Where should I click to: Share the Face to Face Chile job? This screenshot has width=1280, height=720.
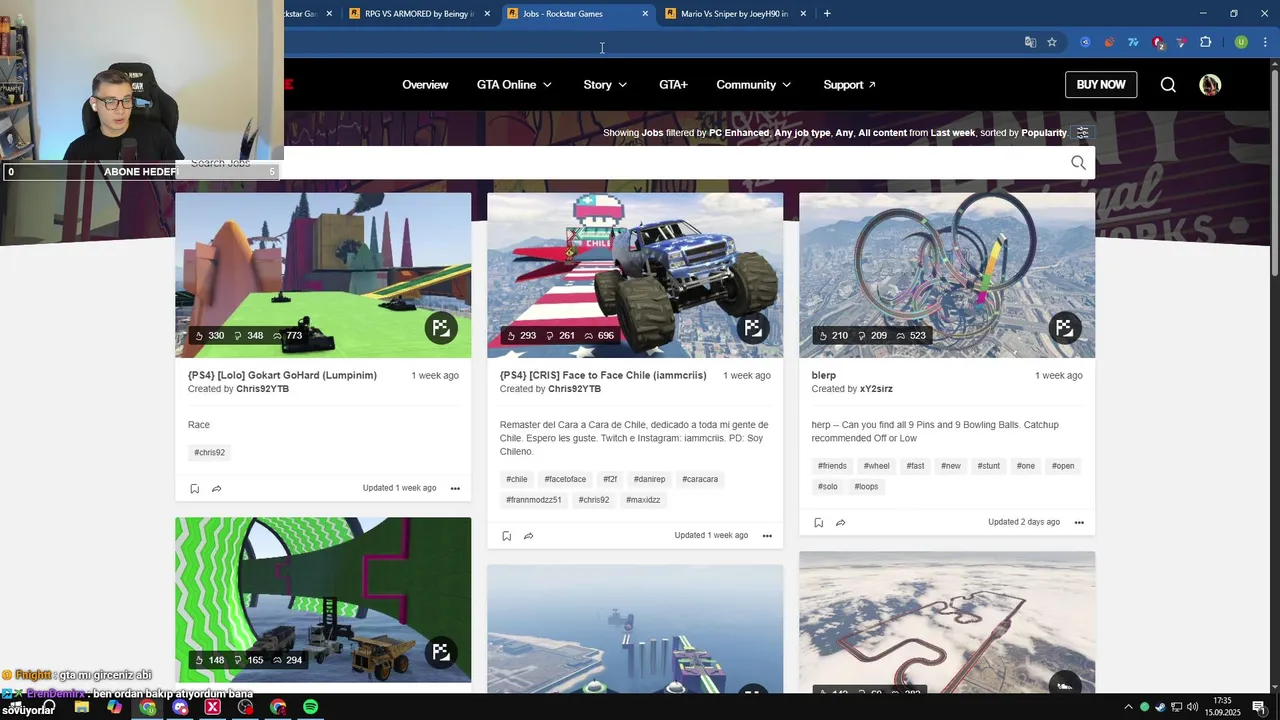click(x=528, y=536)
